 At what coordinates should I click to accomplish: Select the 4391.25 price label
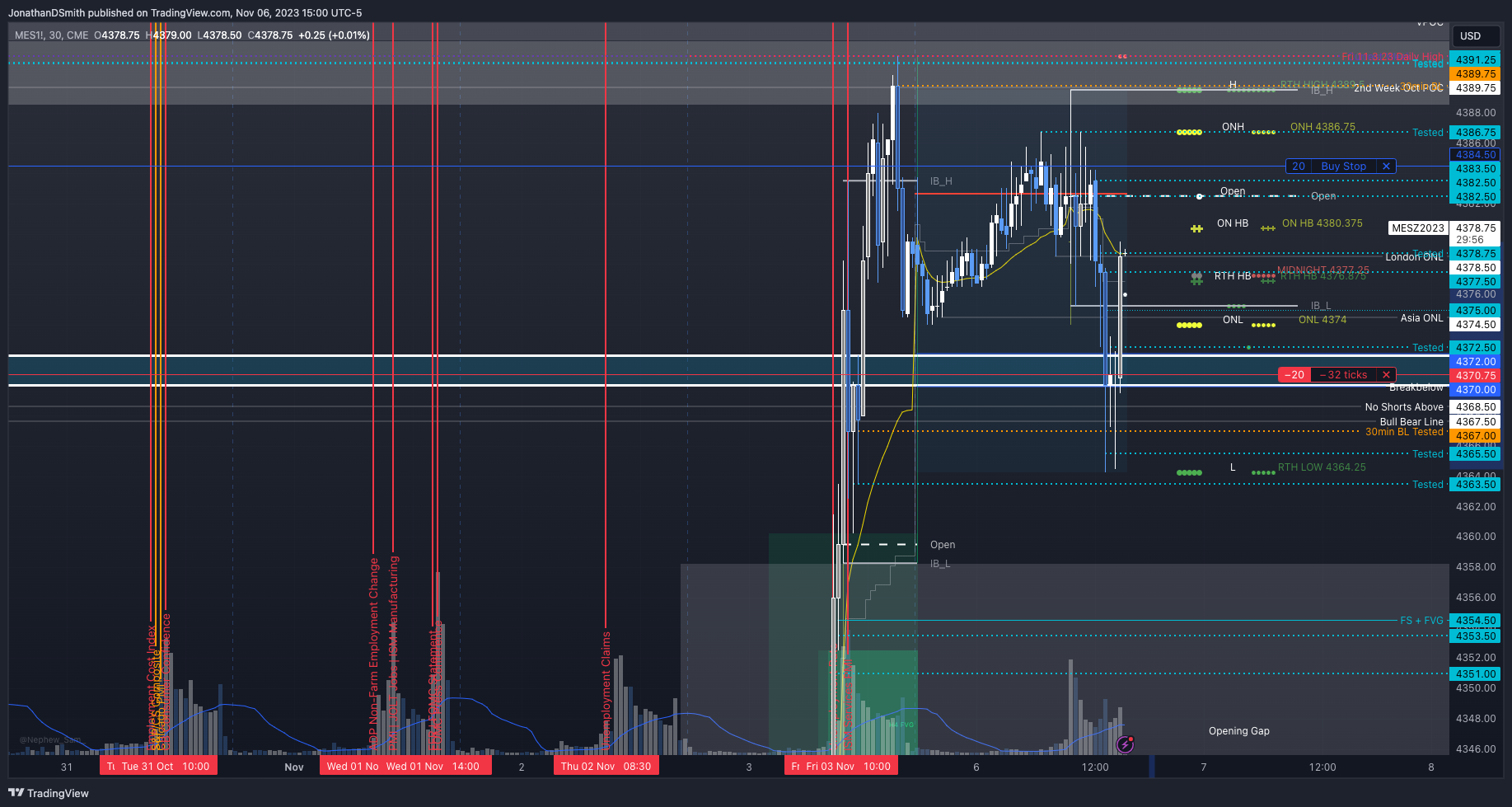pyautogui.click(x=1476, y=60)
